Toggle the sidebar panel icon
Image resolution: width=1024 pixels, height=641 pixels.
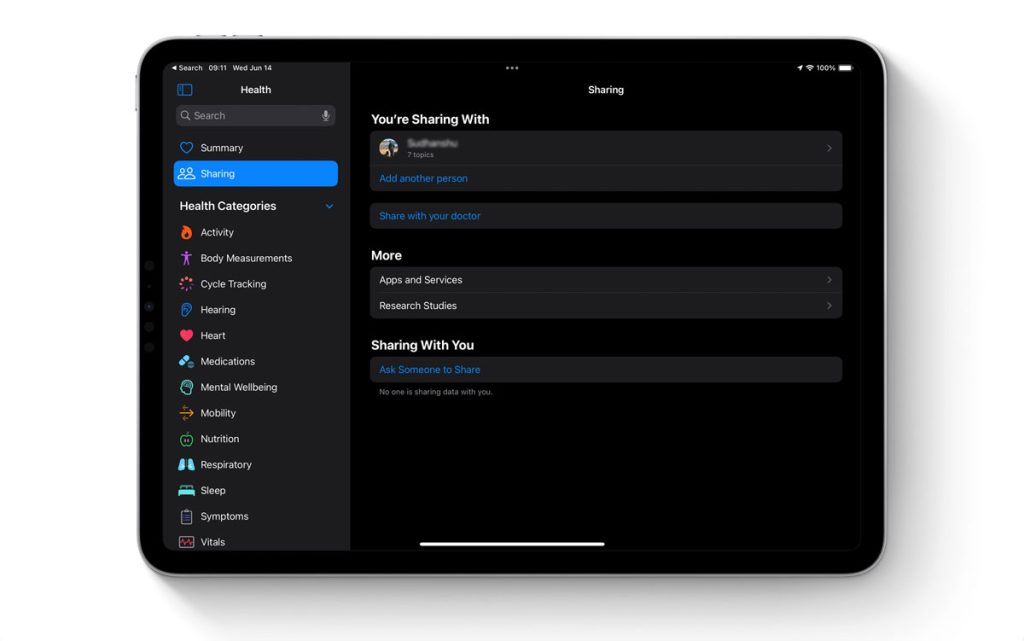185,90
